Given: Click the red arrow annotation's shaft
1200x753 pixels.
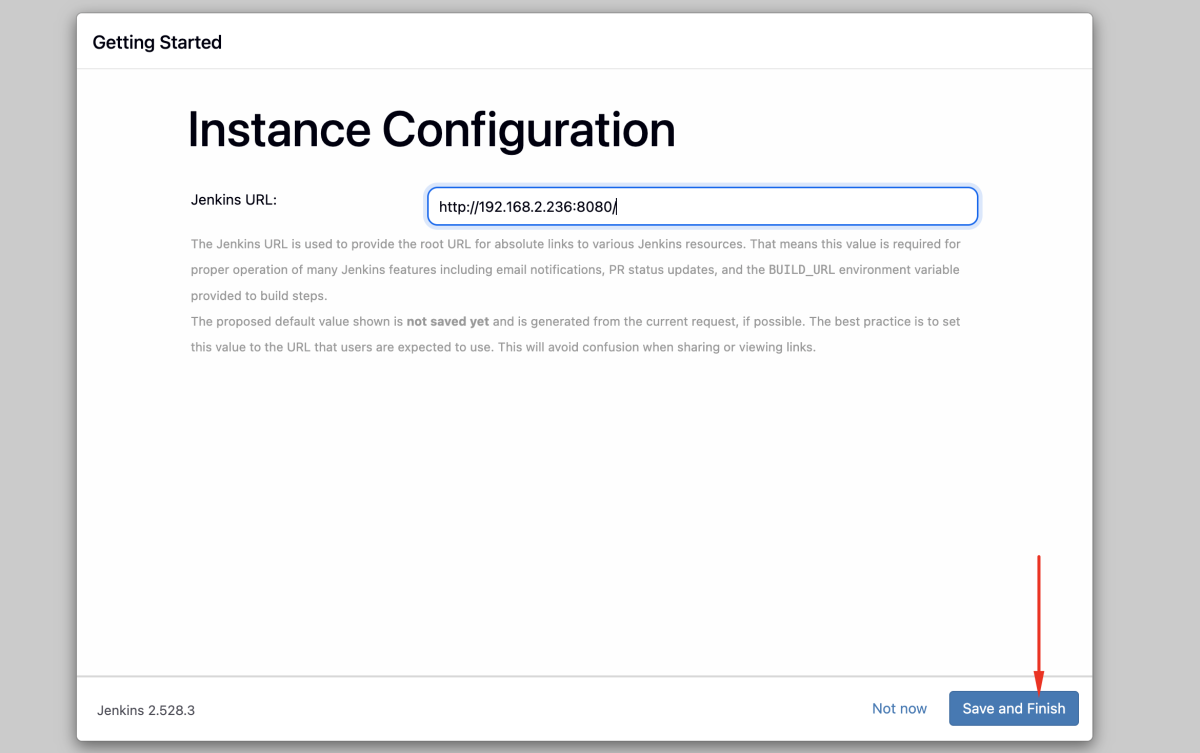Looking at the screenshot, I should 1039,610.
